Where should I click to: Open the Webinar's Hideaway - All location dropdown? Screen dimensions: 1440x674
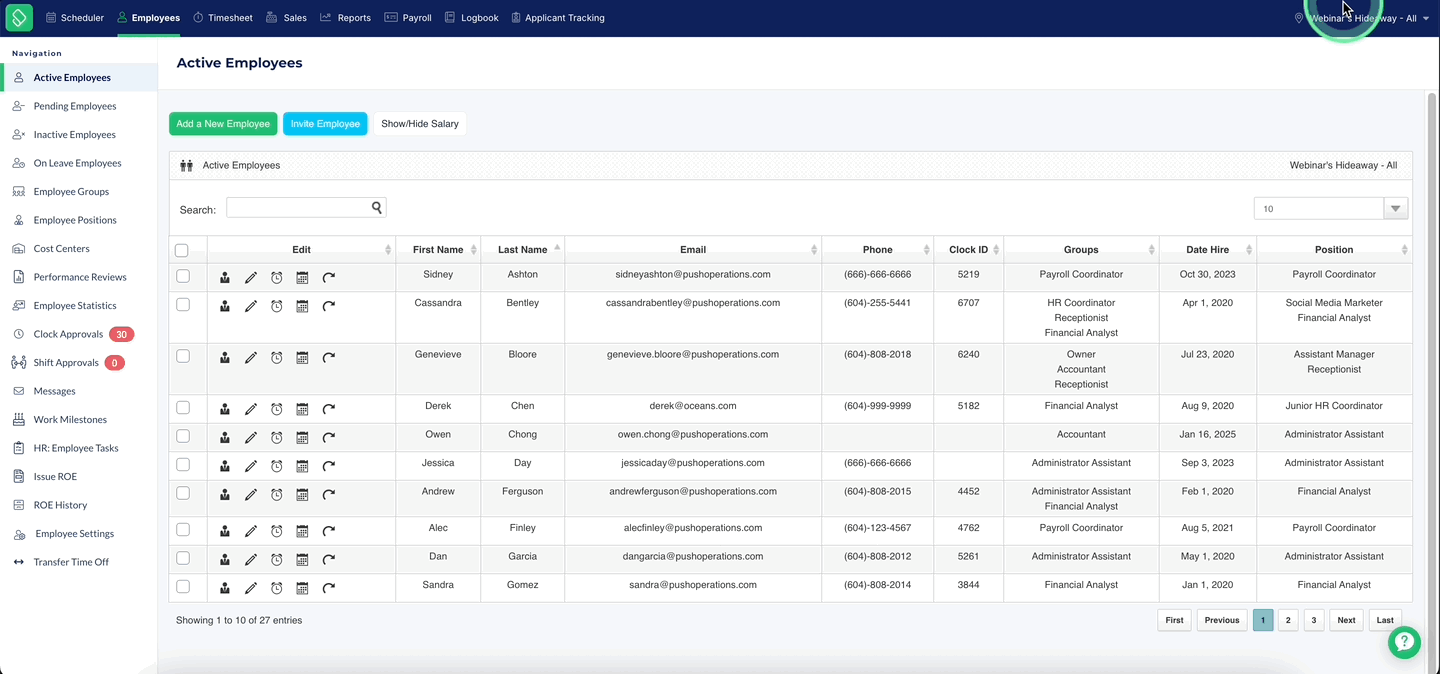(1362, 18)
